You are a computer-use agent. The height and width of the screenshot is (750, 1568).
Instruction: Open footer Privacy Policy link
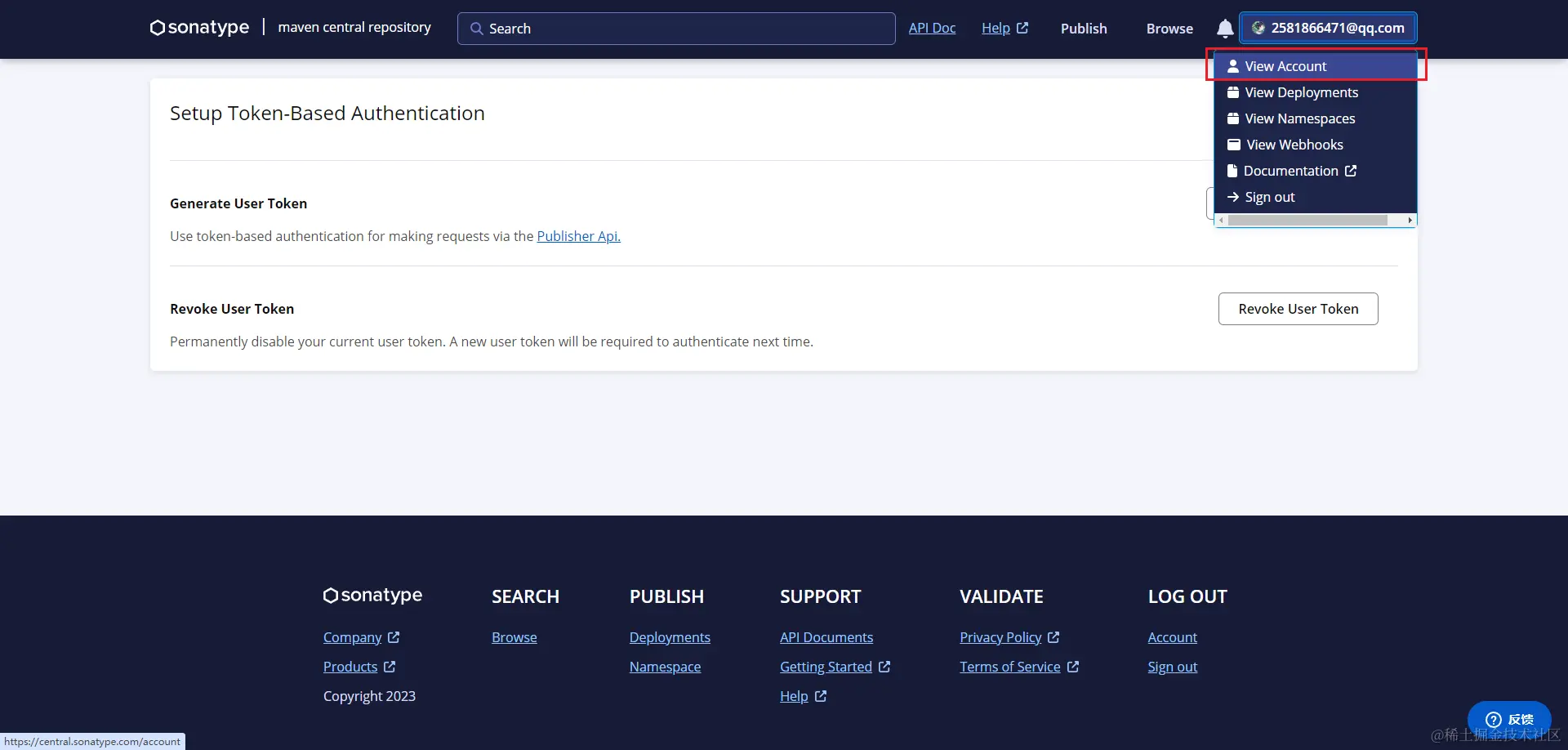click(x=1000, y=637)
